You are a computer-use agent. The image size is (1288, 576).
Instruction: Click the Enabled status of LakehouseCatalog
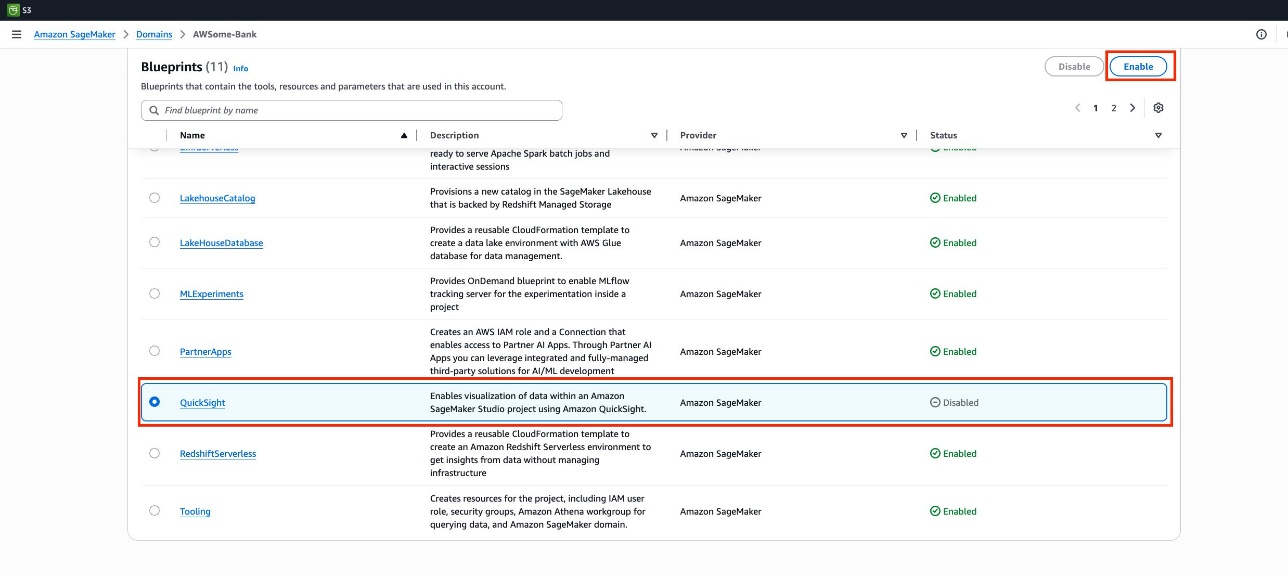[953, 198]
